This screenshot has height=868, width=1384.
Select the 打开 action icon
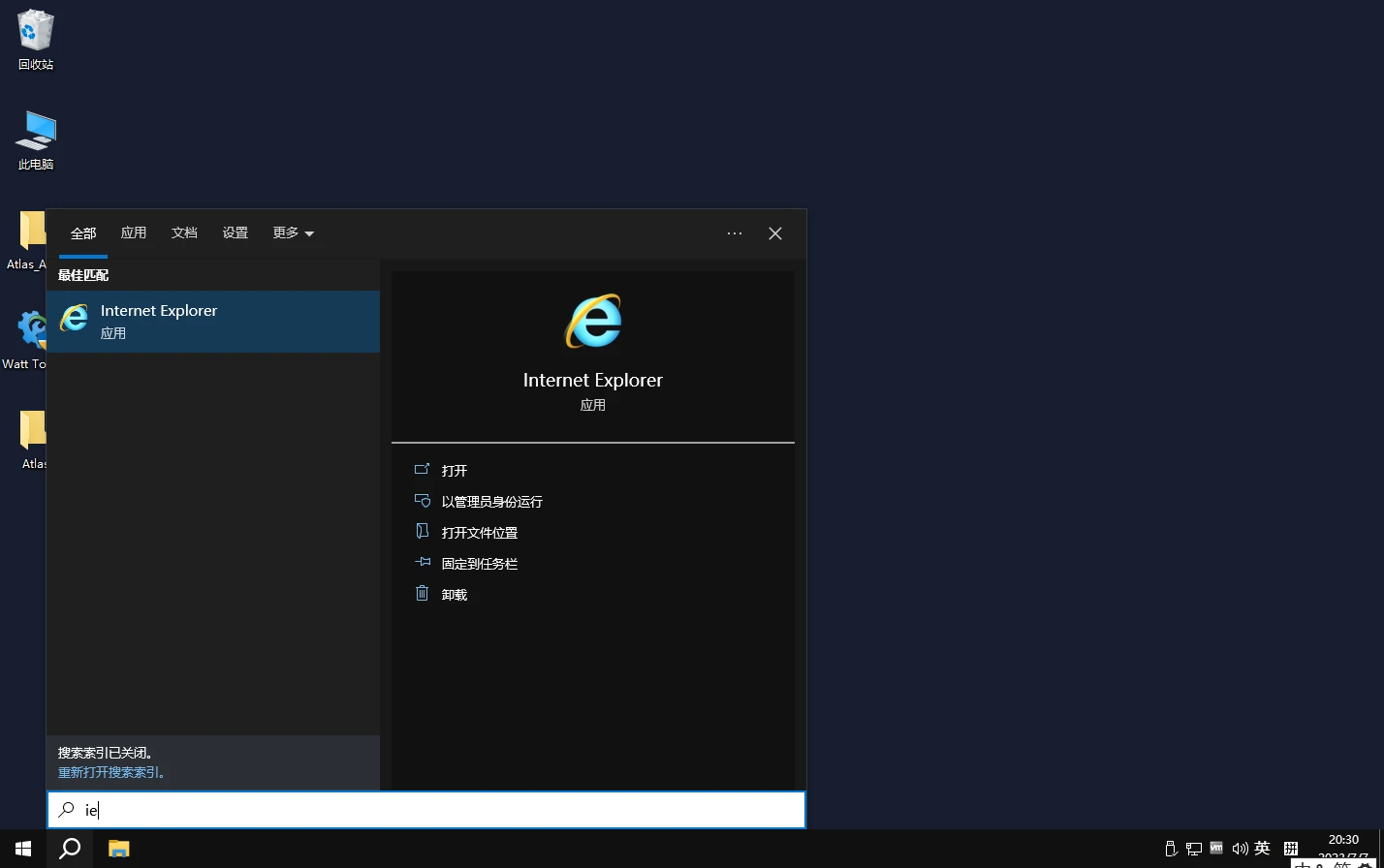(422, 470)
